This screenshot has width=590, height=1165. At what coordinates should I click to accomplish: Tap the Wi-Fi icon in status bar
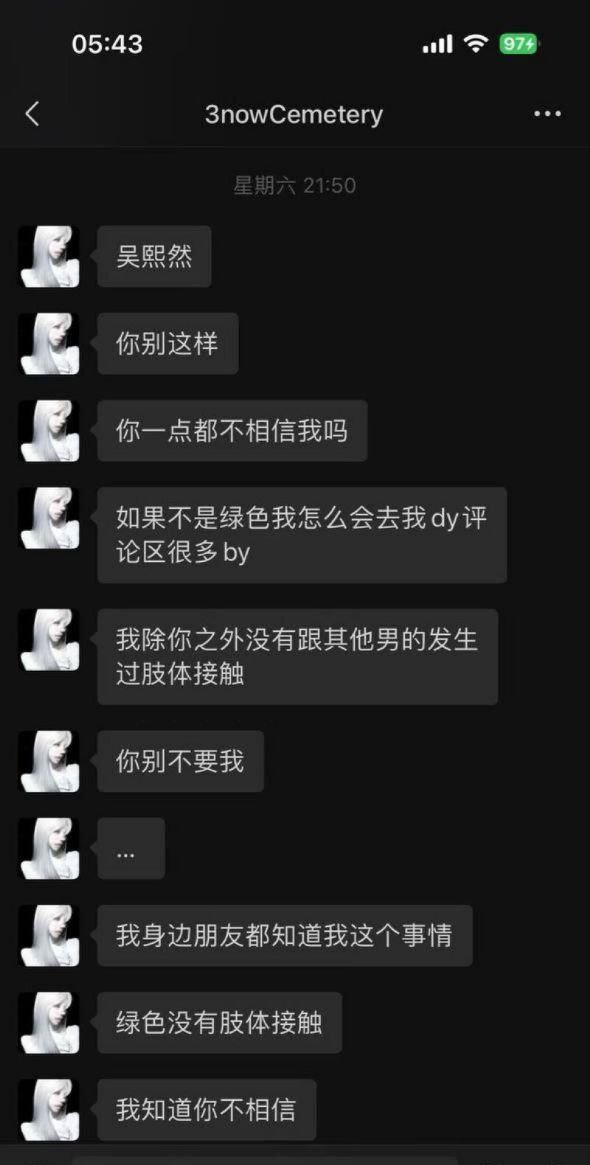(475, 44)
